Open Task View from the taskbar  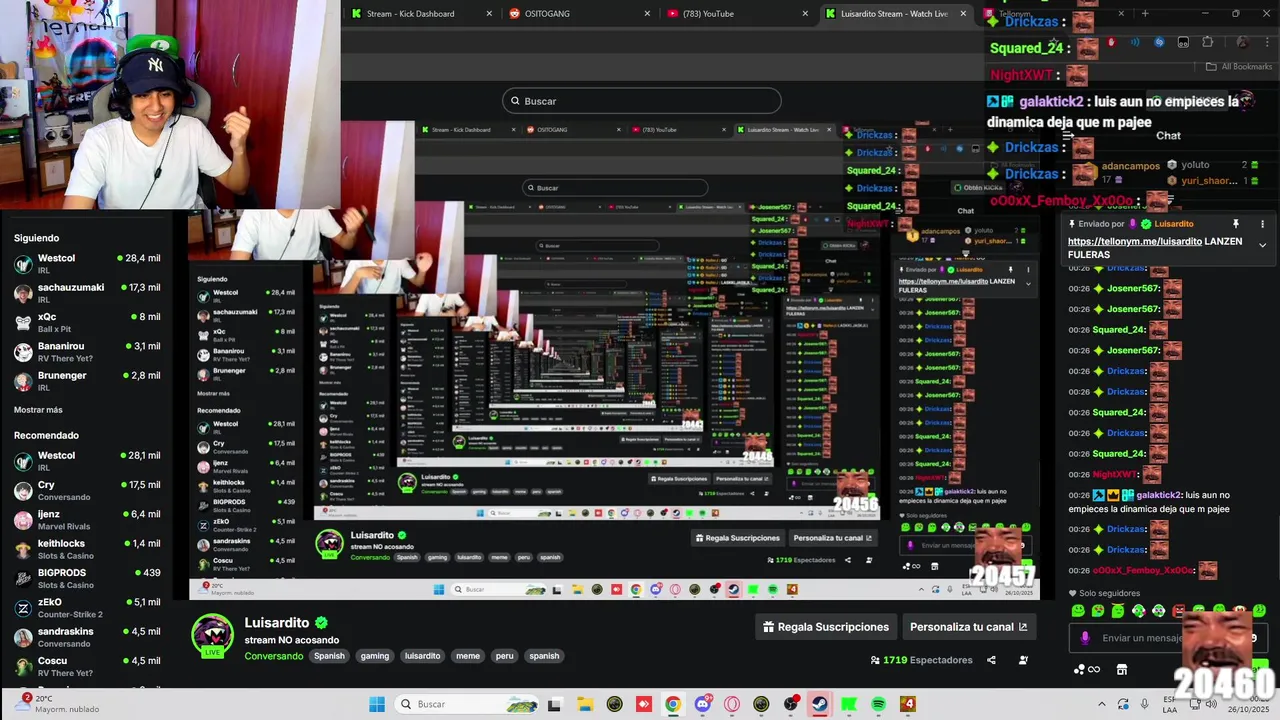[555, 704]
